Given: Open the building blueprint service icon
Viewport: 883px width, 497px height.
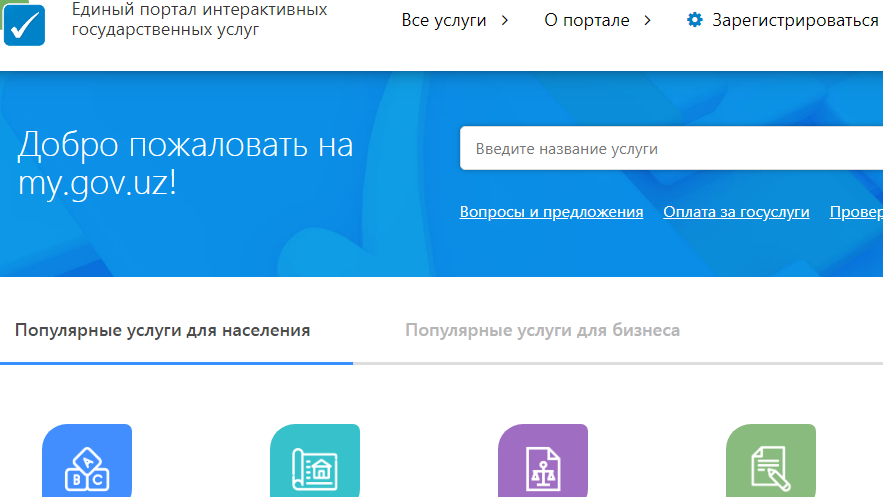Looking at the screenshot, I should 315,460.
